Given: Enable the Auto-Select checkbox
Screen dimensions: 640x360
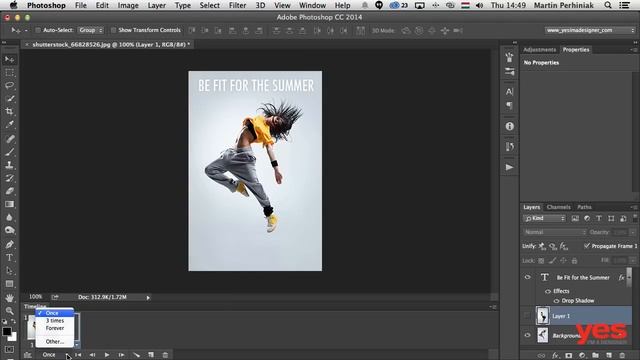Looking at the screenshot, I should point(38,30).
